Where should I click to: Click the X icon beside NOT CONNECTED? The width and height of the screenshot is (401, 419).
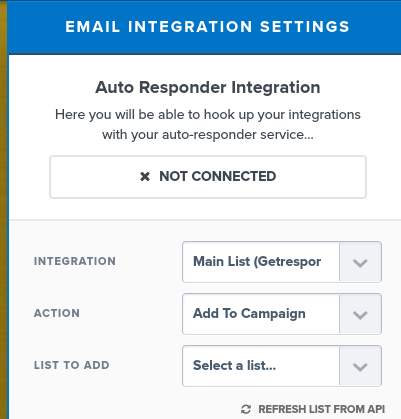pyautogui.click(x=145, y=176)
